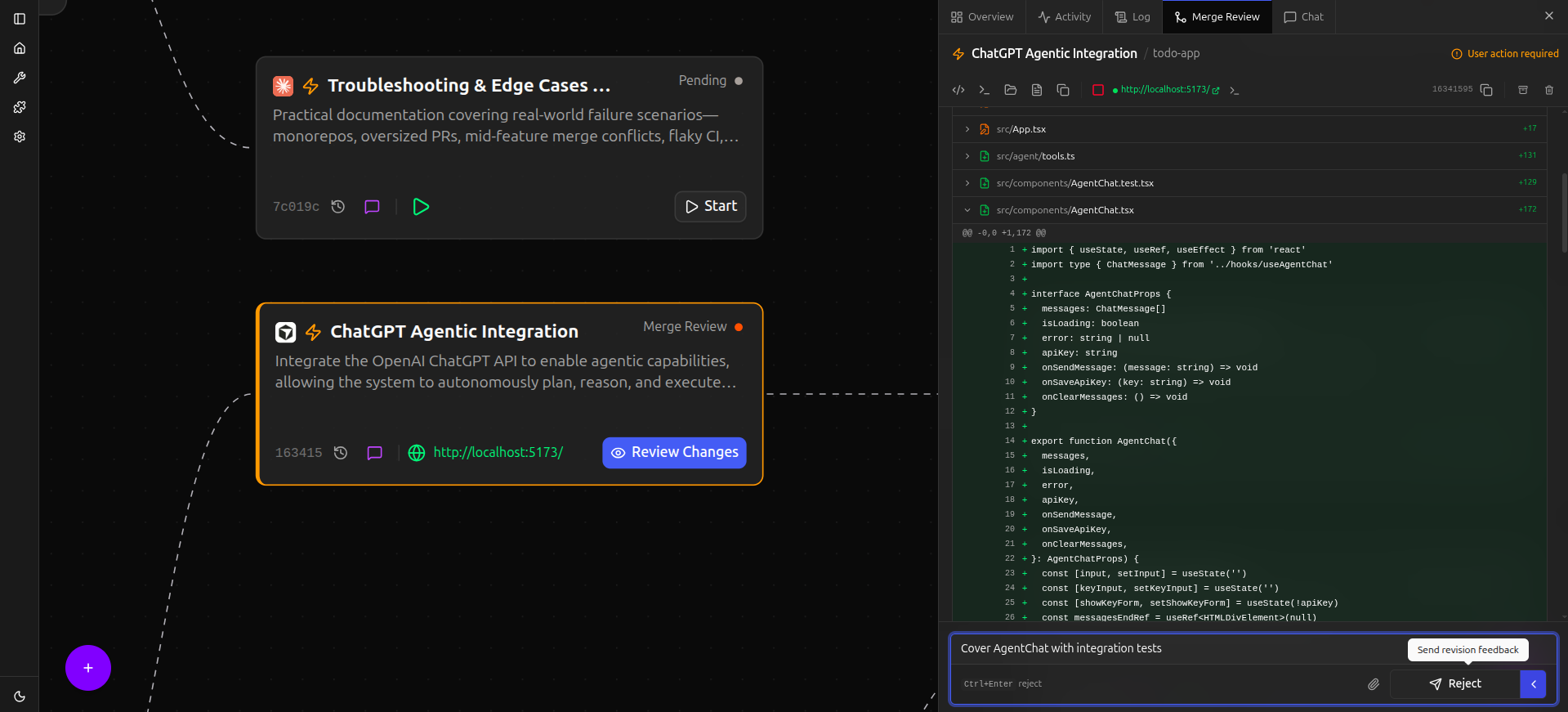Toggle dark mode moon icon
Viewport: 1568px width, 712px height.
(x=20, y=696)
